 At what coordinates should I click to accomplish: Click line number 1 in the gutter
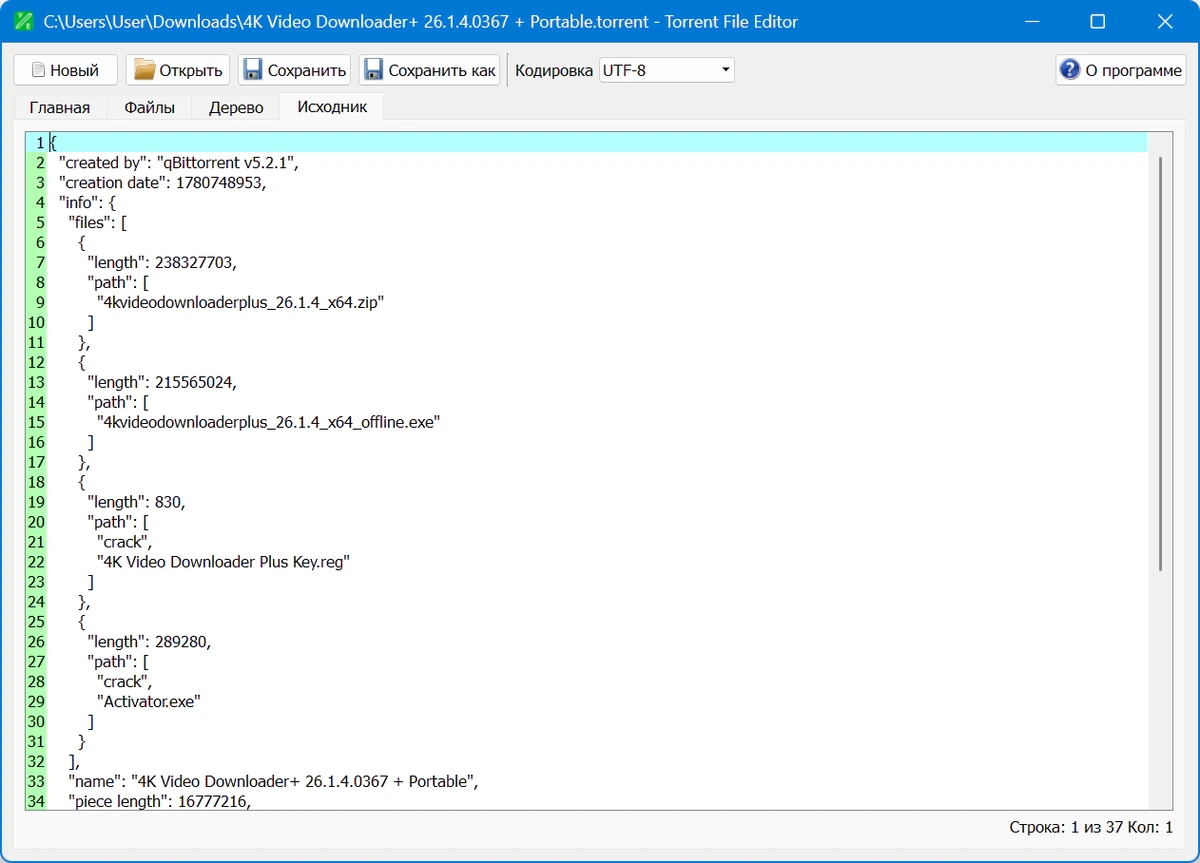click(x=39, y=143)
